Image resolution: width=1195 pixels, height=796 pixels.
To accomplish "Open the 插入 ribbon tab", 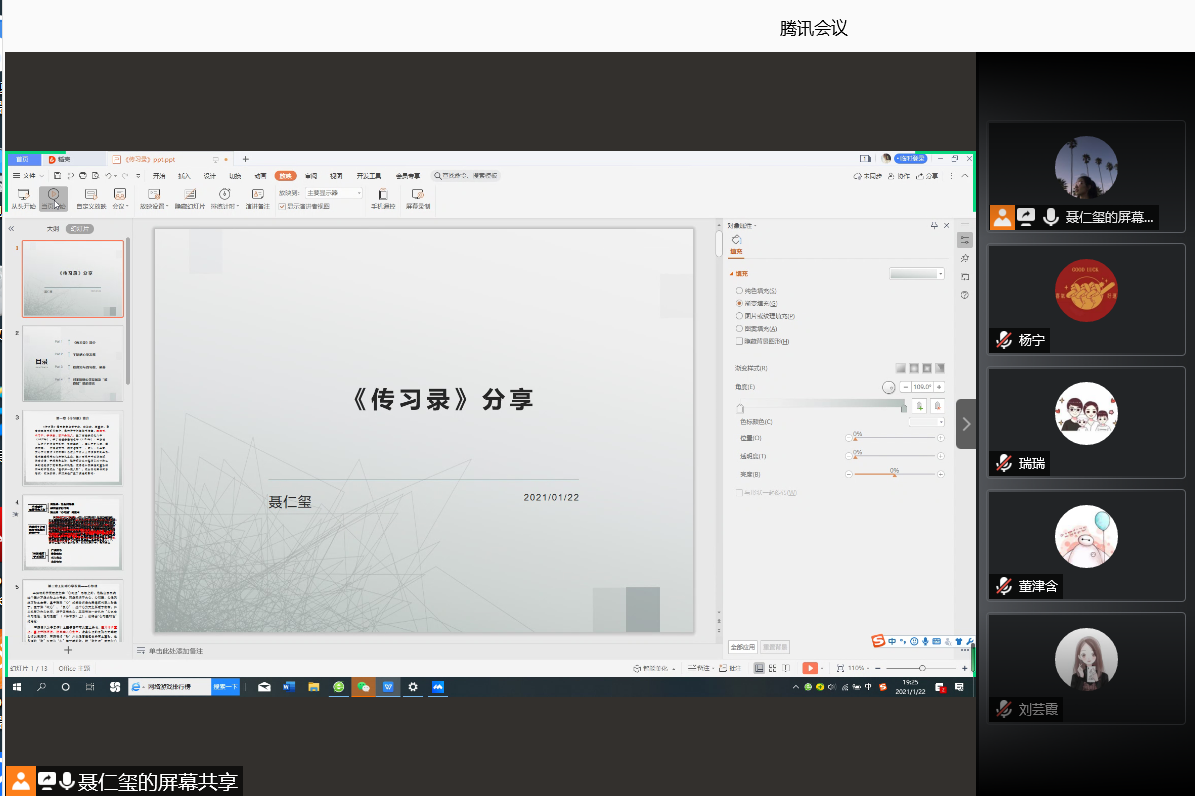I will tap(184, 175).
